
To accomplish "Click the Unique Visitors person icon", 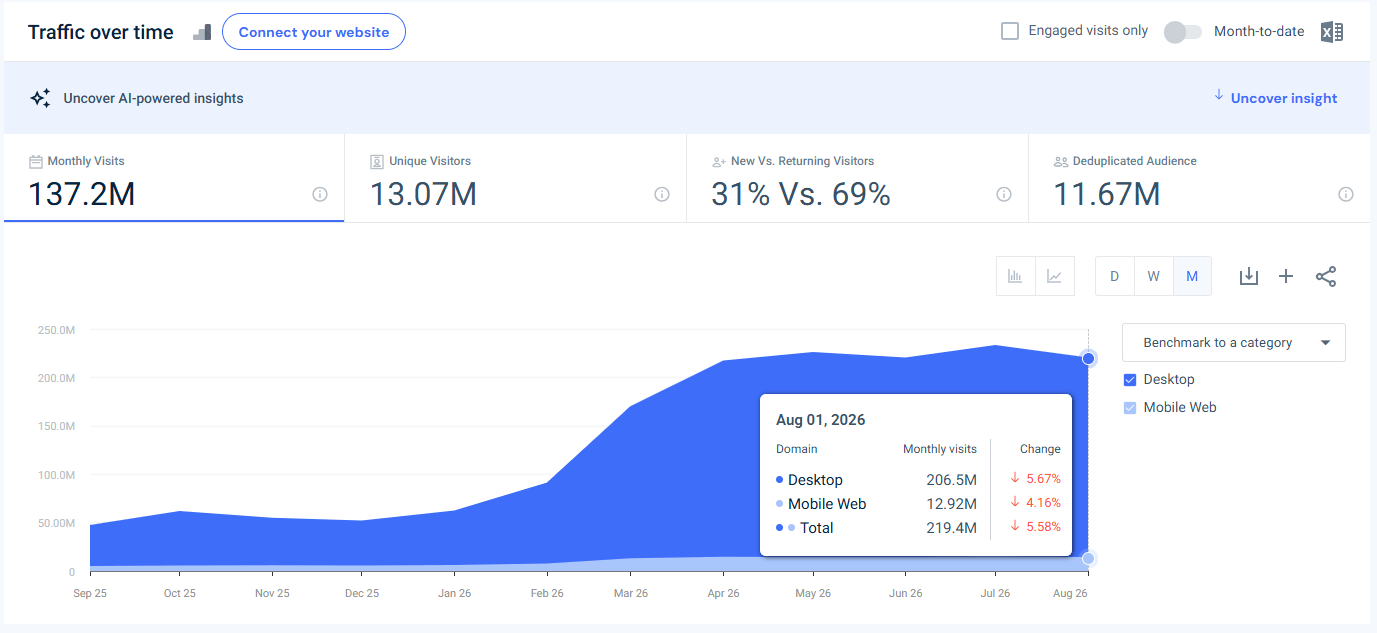I will point(377,161).
